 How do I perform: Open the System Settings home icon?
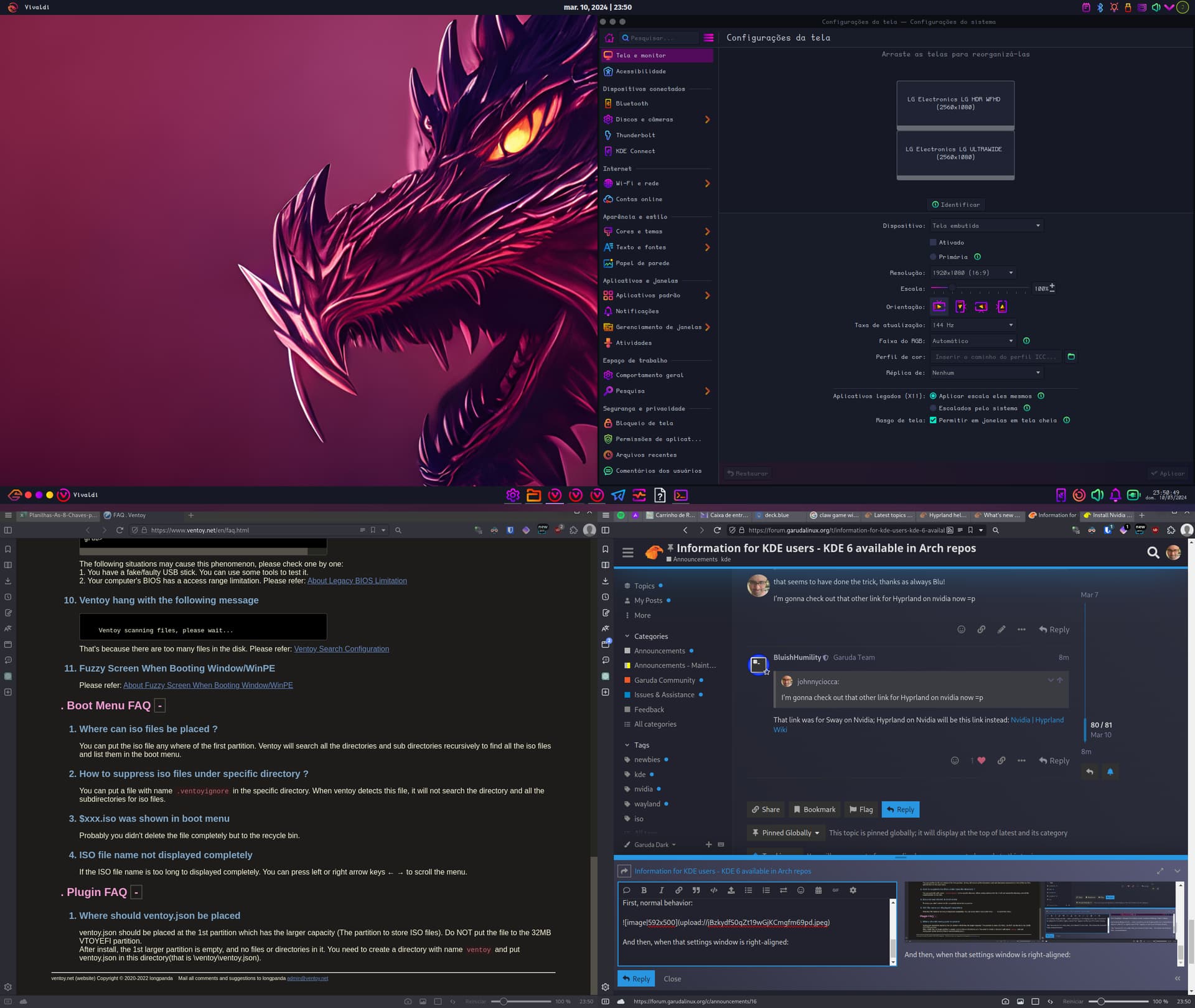609,38
